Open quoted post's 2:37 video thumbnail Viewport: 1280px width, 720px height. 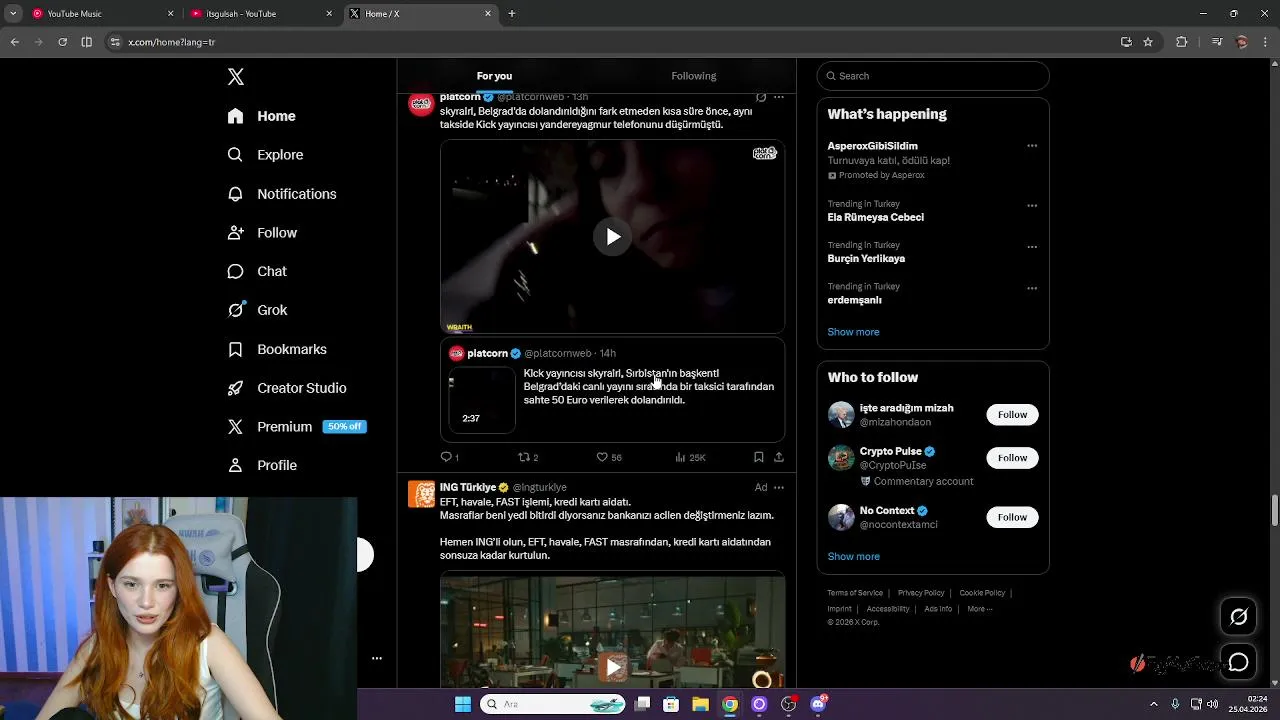click(x=482, y=400)
